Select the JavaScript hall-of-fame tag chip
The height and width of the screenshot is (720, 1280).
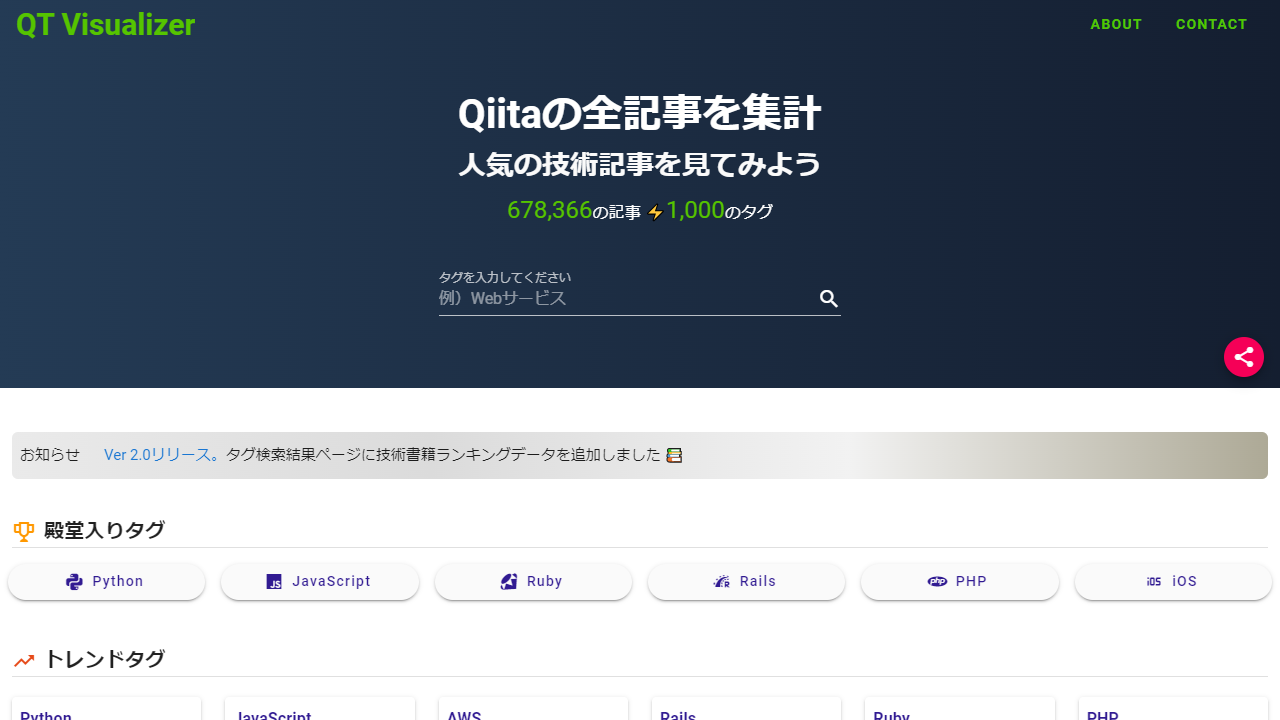click(x=320, y=582)
